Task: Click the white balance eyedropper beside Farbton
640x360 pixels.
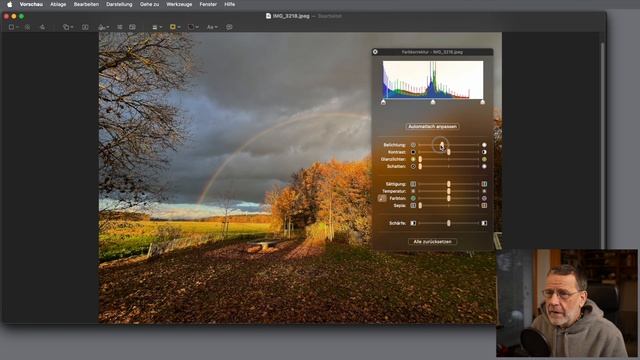Action: tap(382, 198)
